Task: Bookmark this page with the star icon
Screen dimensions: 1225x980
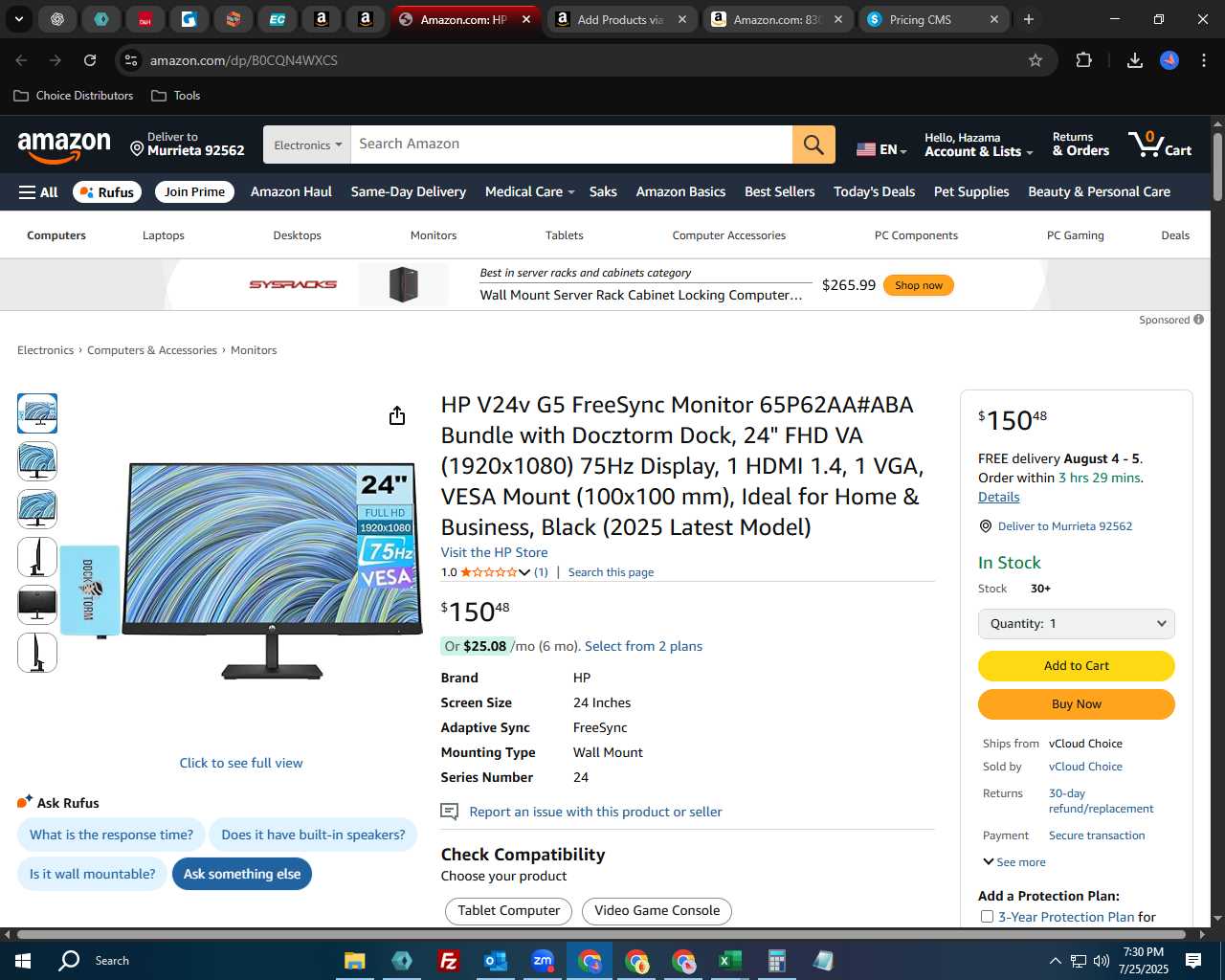Action: (x=1036, y=60)
